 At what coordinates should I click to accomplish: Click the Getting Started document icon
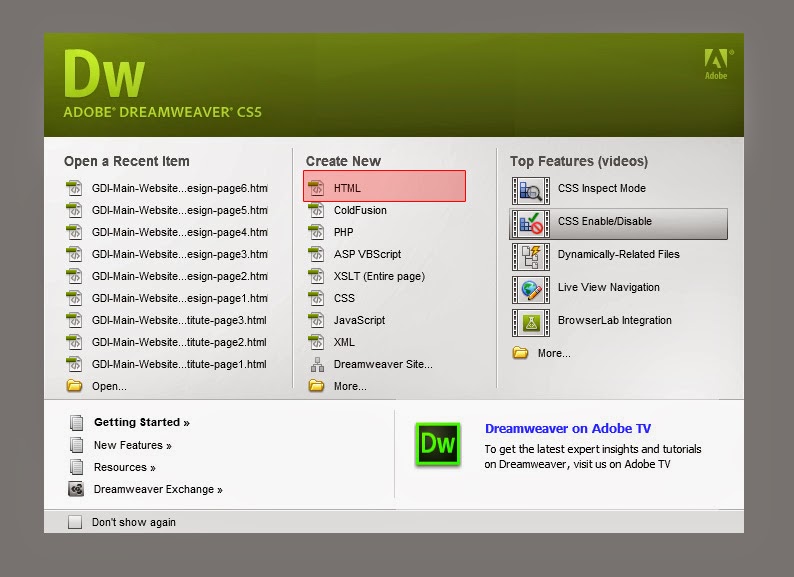(76, 422)
